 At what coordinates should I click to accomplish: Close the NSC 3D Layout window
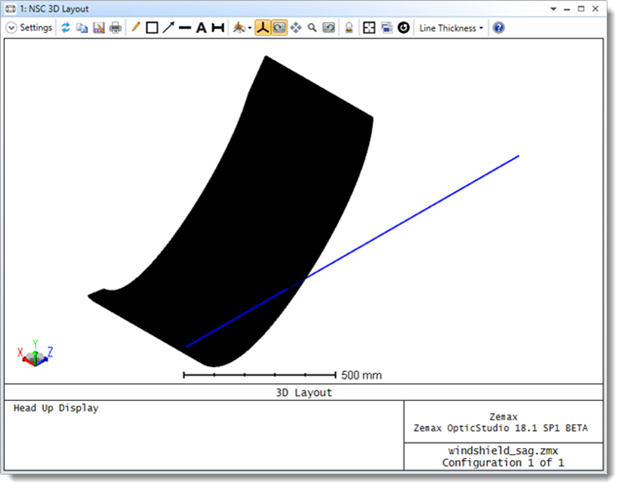point(595,9)
